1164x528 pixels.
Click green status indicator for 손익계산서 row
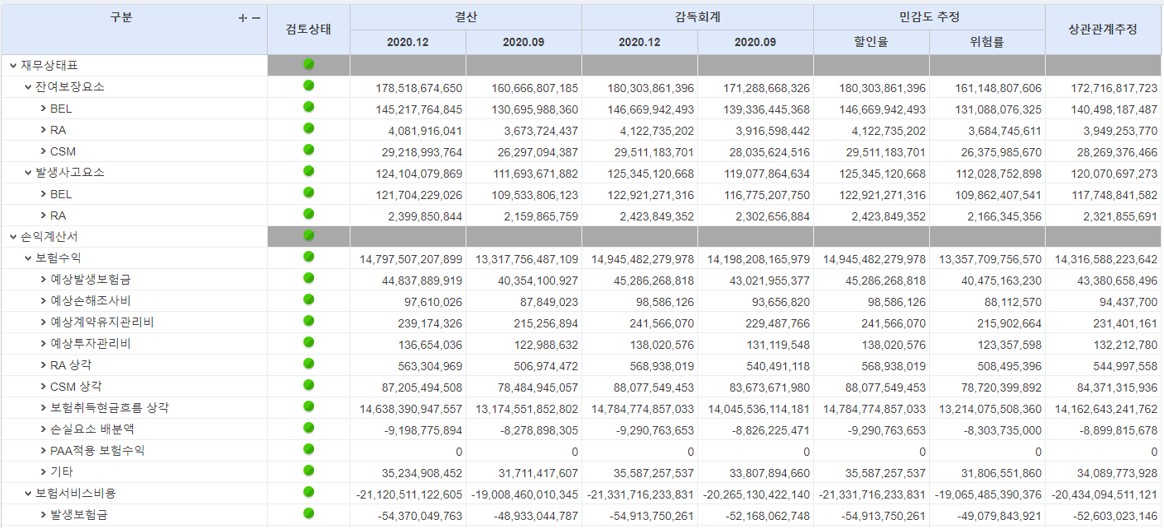click(x=309, y=235)
